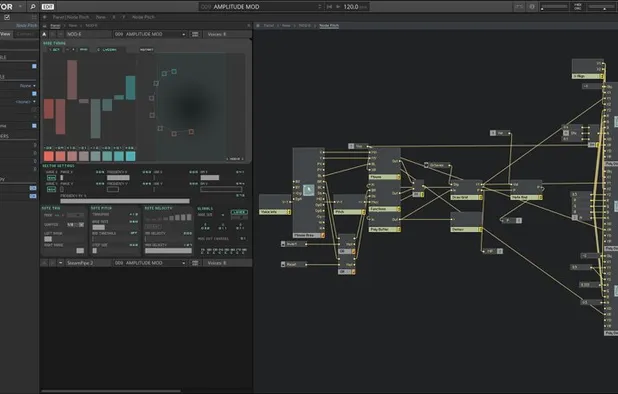Toggle the Wave X waveform selector button

[51, 178]
